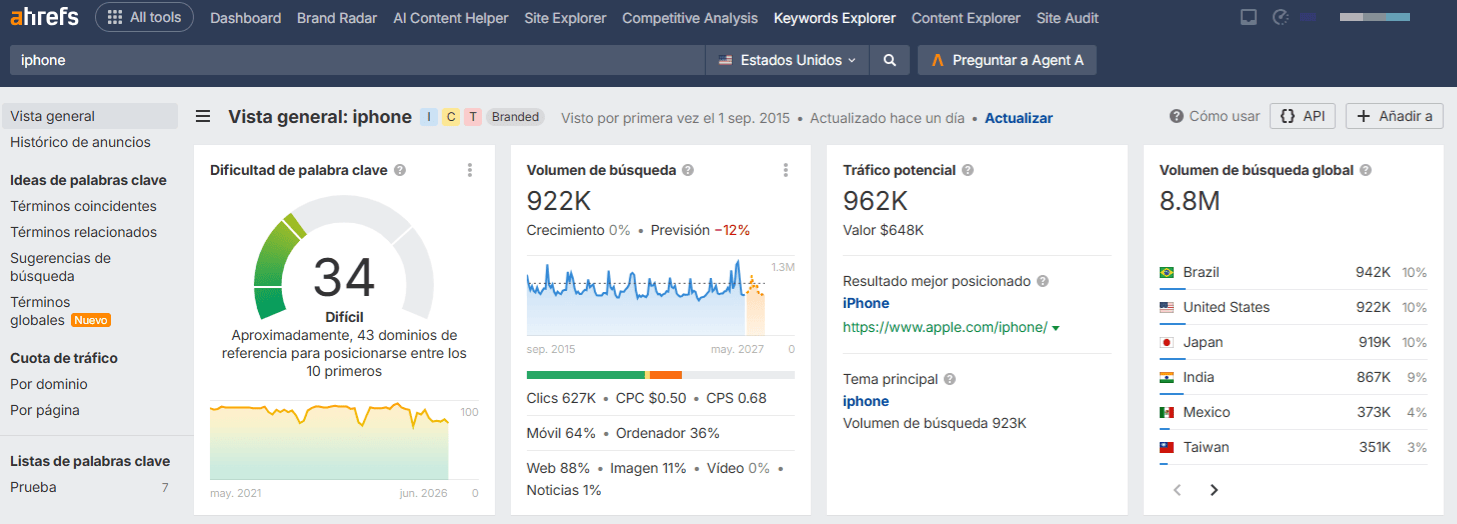
Task: Click help icon next to Volumen de búsqueda global
Action: [x=1365, y=170]
